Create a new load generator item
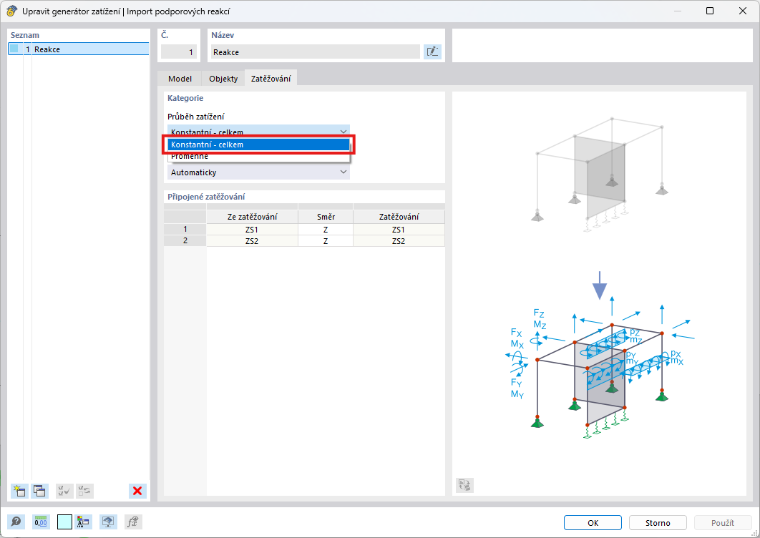Screen dimensions: 760x538 [x=19, y=491]
